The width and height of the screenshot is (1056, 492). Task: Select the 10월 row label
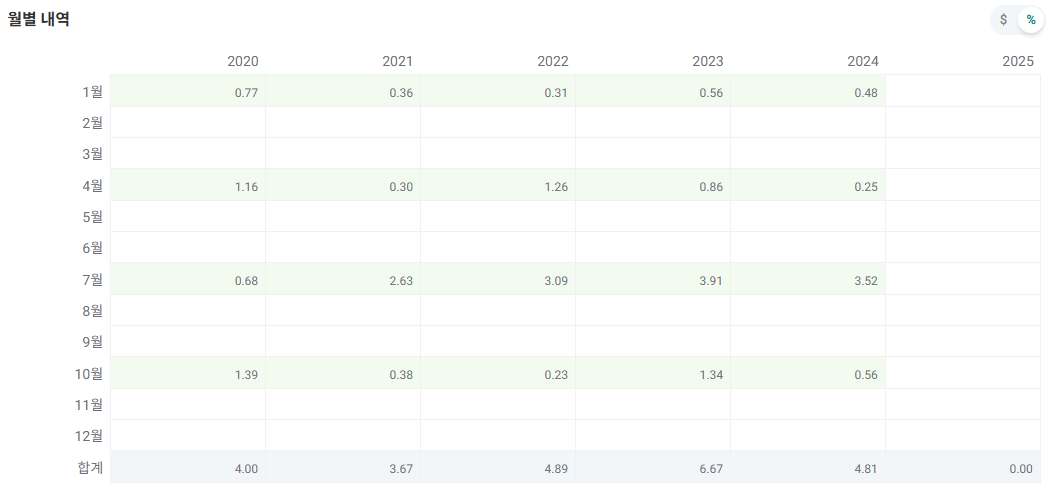point(89,373)
